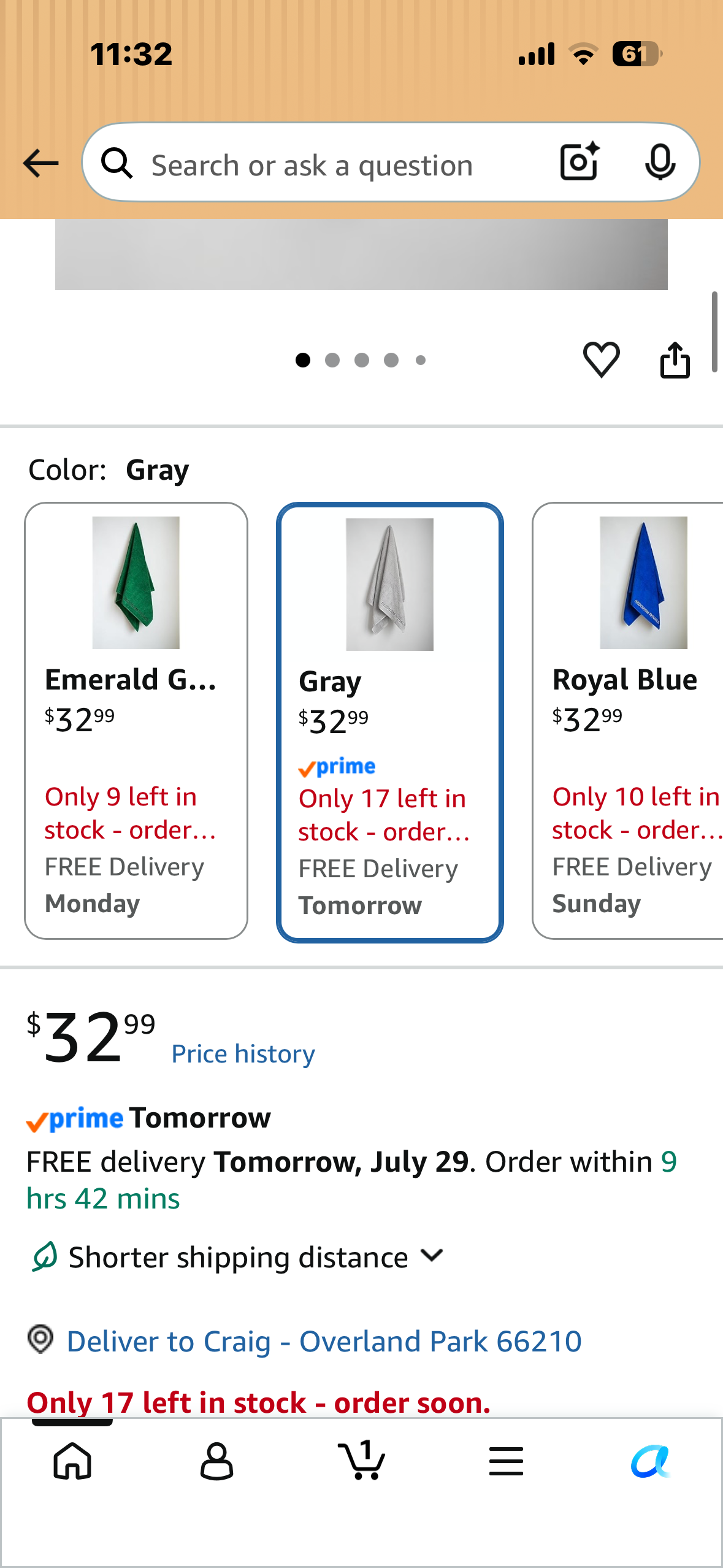Open the Rufus AI assistant icon
The image size is (723, 1568).
coord(650,1461)
